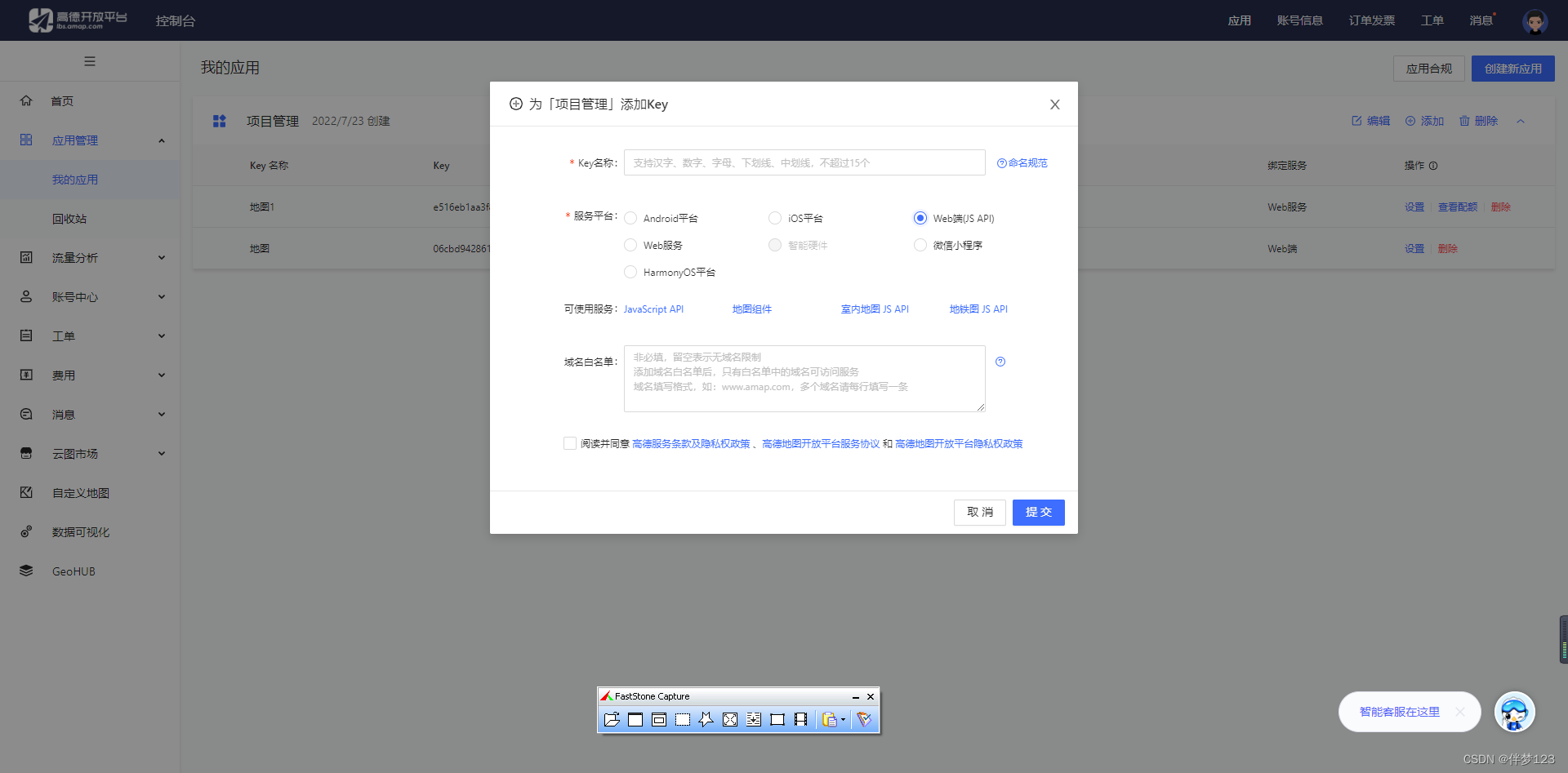Image resolution: width=1568 pixels, height=773 pixels.
Task: Pick Capture Freehand Region star tool
Action: tap(706, 719)
